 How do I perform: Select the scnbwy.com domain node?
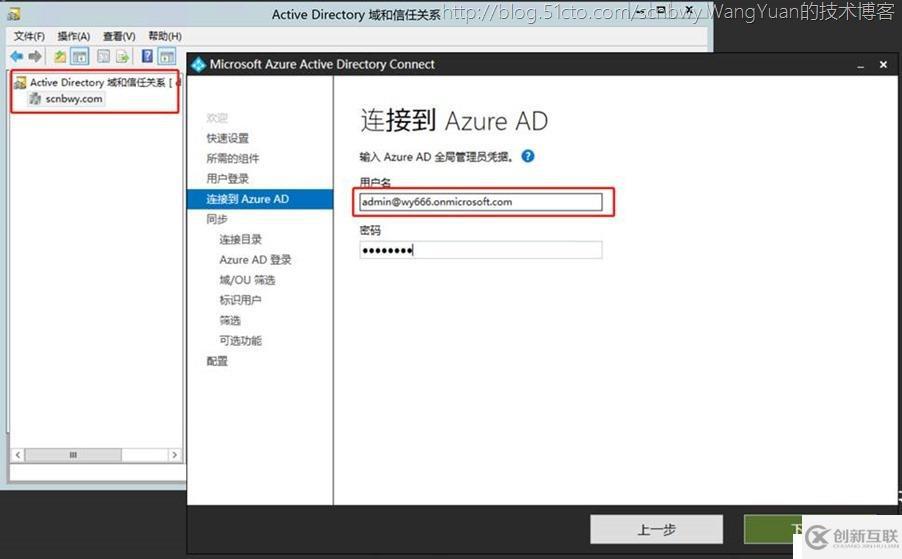pos(73,99)
